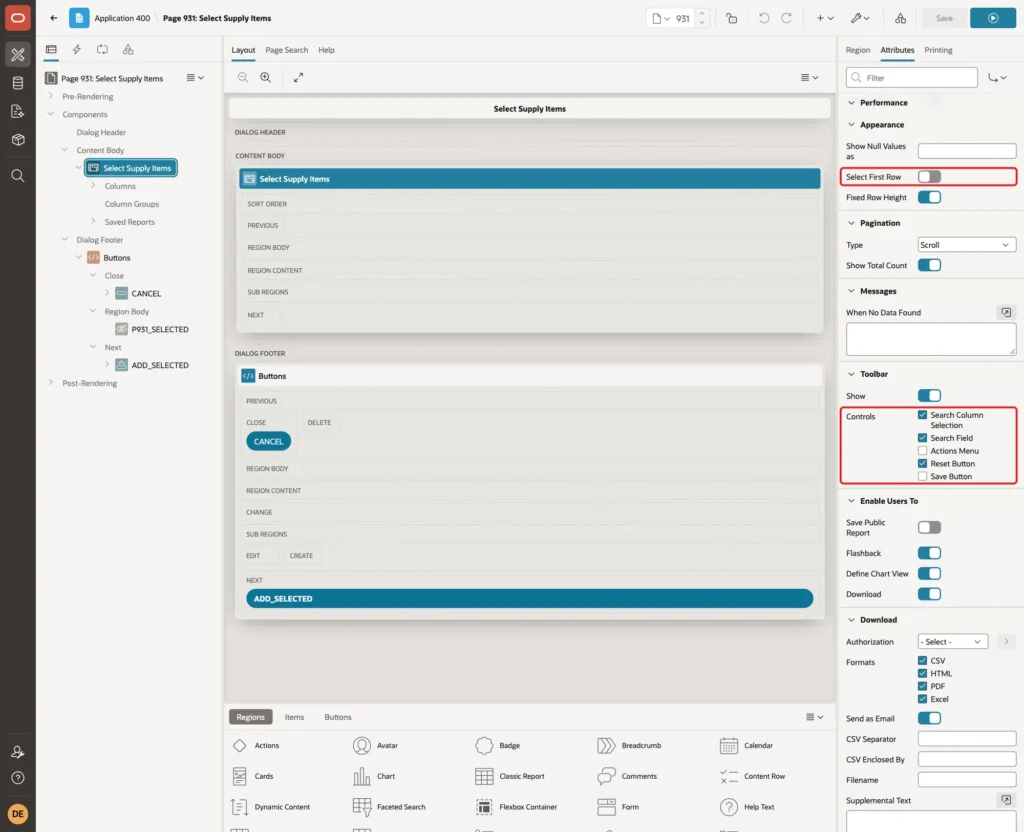Open gallery options menu at bottom
This screenshot has width=1024, height=832.
814,716
